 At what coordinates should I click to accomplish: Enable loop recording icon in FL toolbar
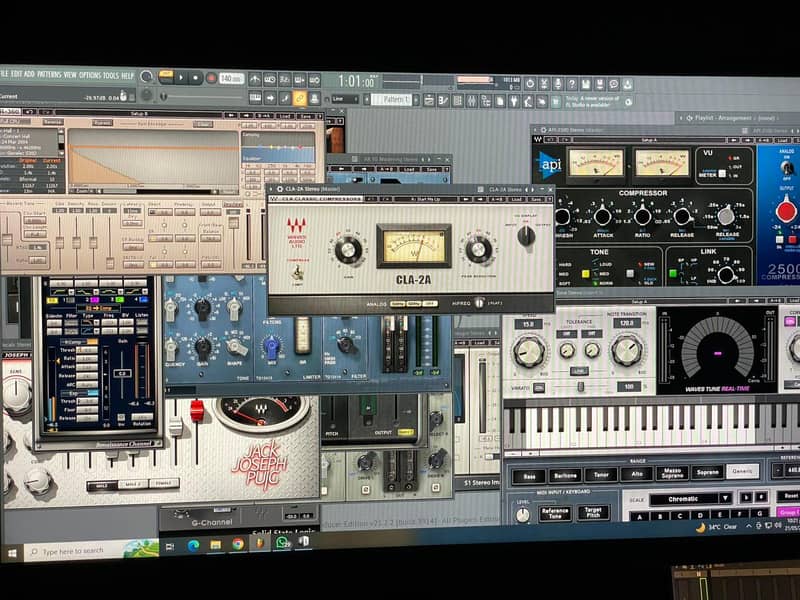(314, 80)
